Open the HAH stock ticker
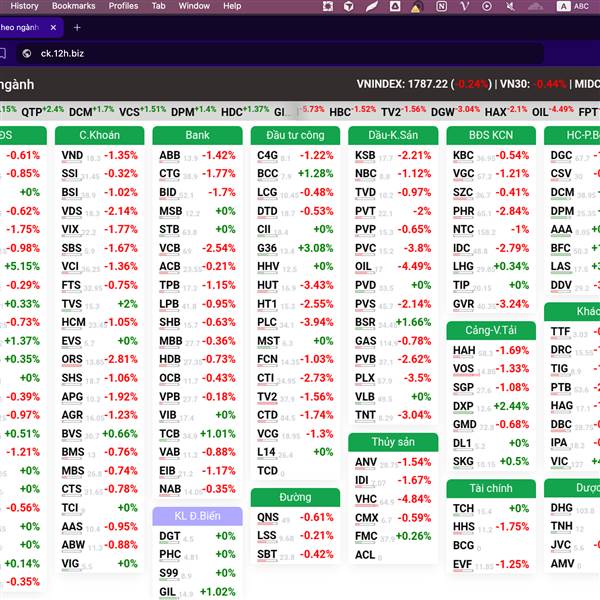The height and width of the screenshot is (600, 600). (464, 351)
